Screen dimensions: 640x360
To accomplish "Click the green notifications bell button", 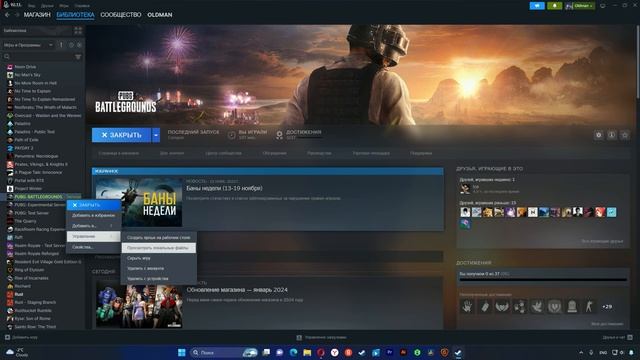I will click(x=554, y=6).
